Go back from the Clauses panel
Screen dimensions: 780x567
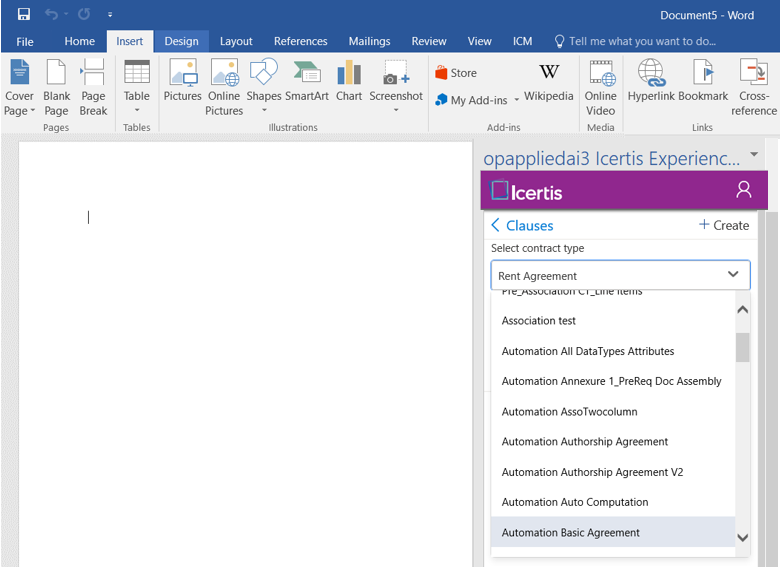pyautogui.click(x=496, y=225)
